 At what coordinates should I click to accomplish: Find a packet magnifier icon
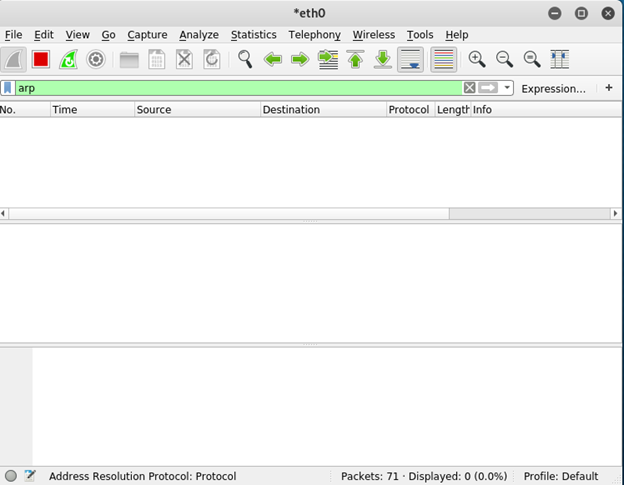(x=245, y=60)
